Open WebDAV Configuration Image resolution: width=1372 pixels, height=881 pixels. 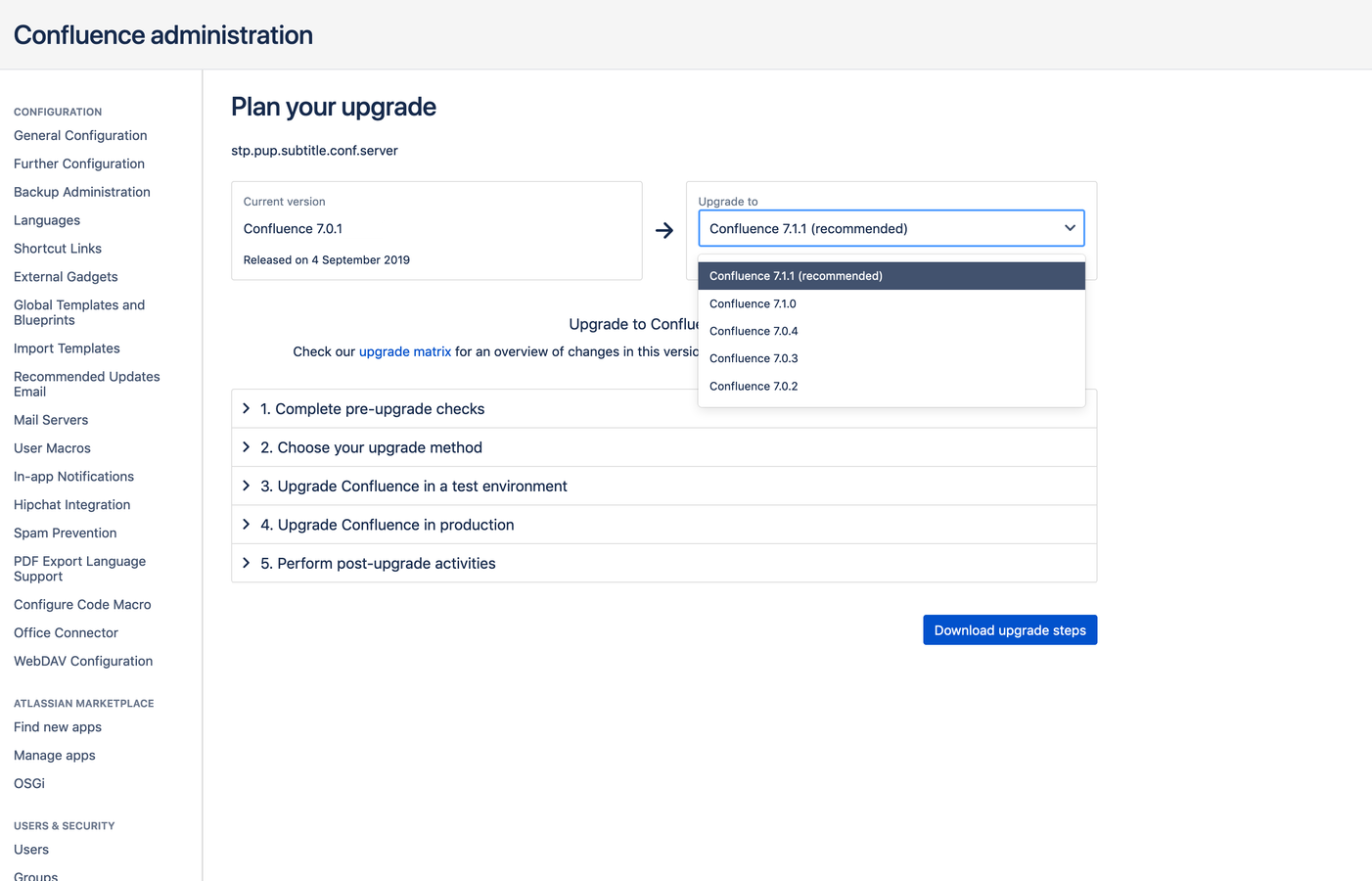point(83,662)
